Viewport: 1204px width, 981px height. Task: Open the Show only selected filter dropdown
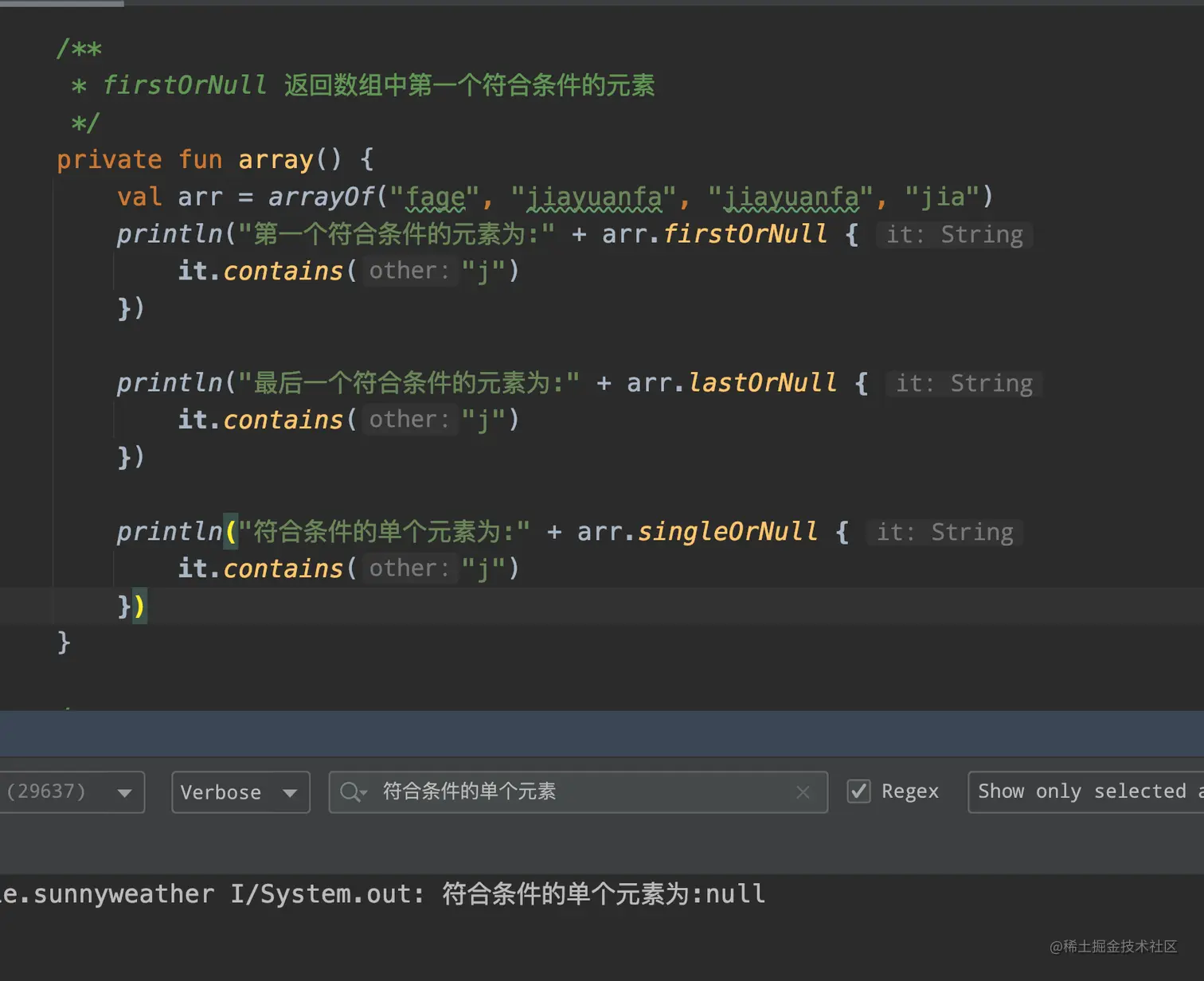[x=1086, y=791]
